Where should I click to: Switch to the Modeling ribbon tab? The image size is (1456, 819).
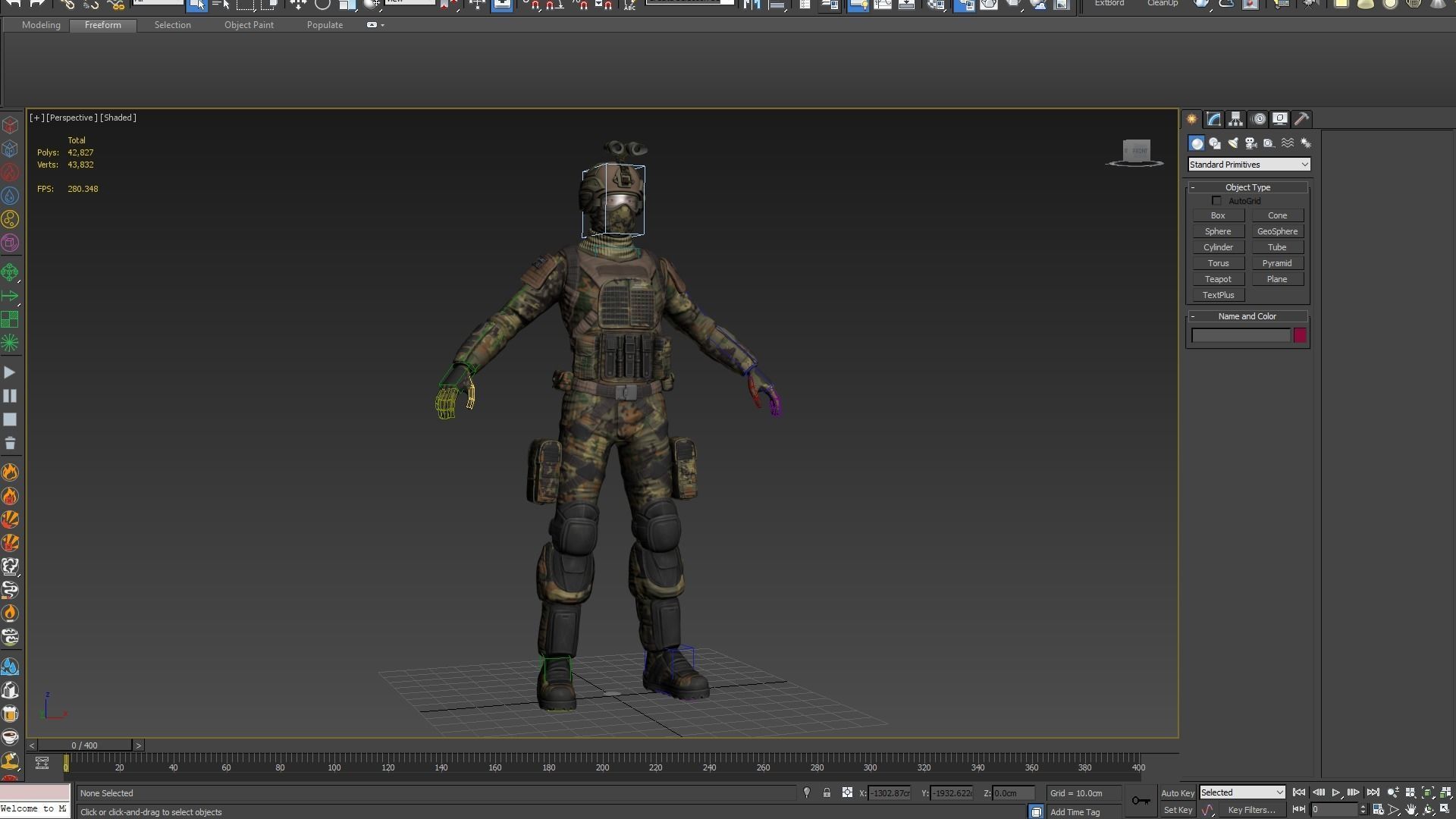click(x=41, y=25)
